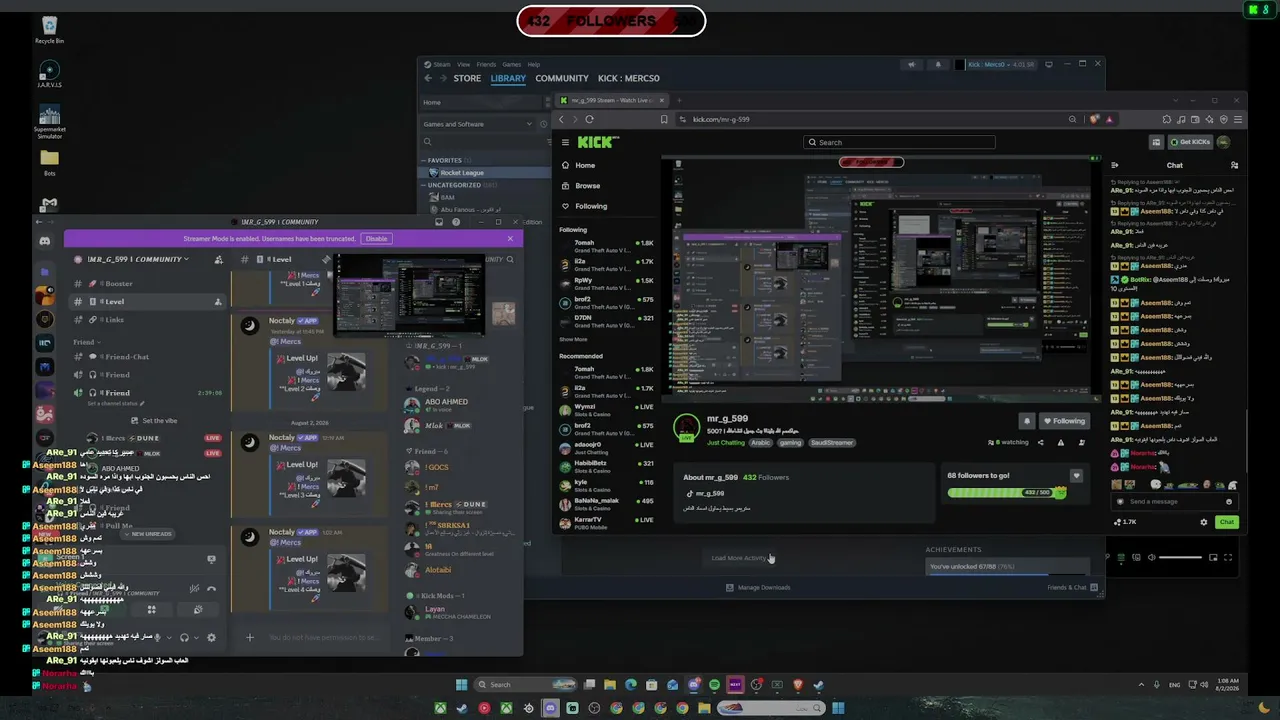Open KarrarTV in Recommended channels

click(607, 523)
